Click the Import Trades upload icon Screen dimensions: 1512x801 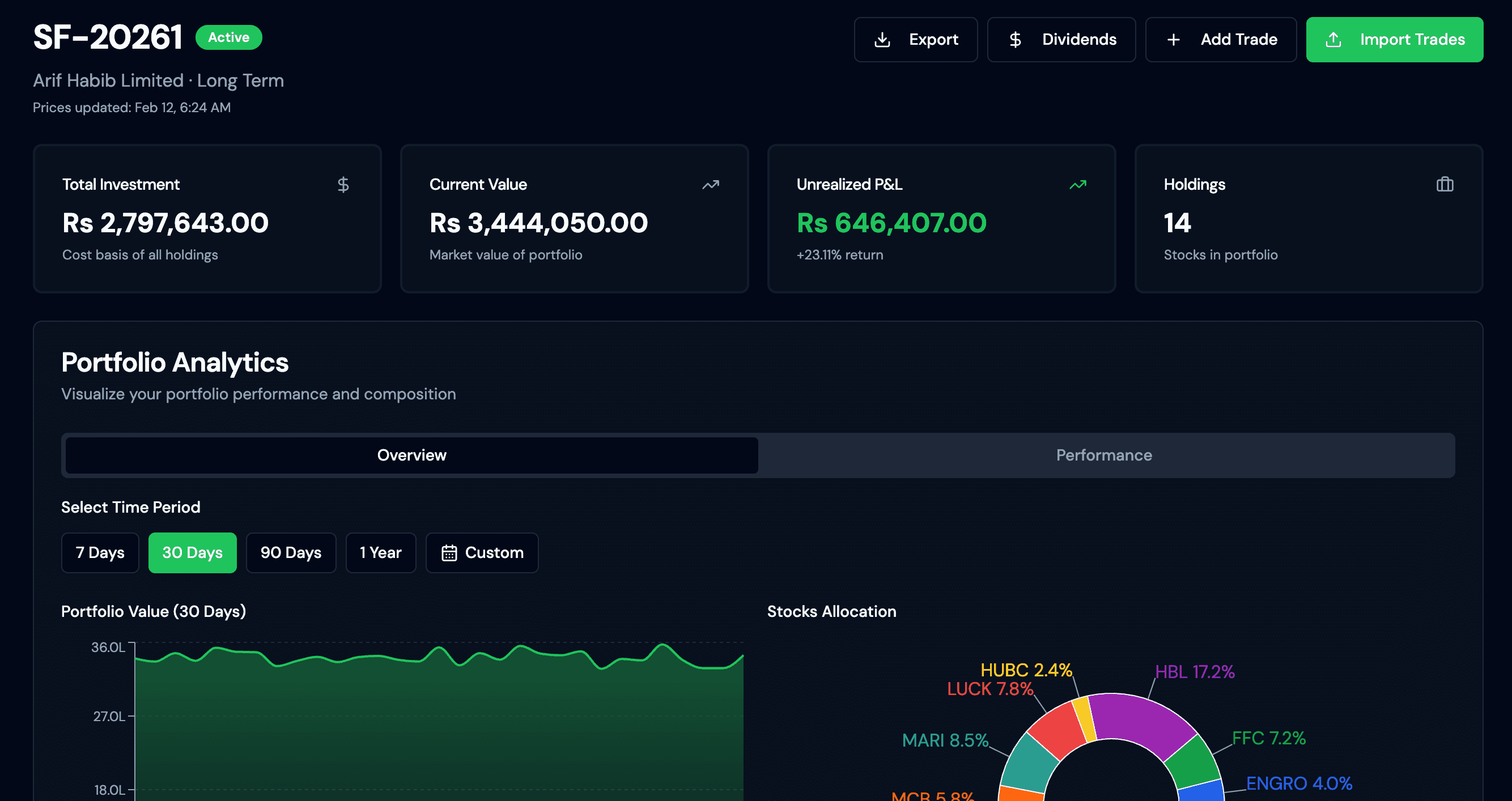pos(1333,39)
